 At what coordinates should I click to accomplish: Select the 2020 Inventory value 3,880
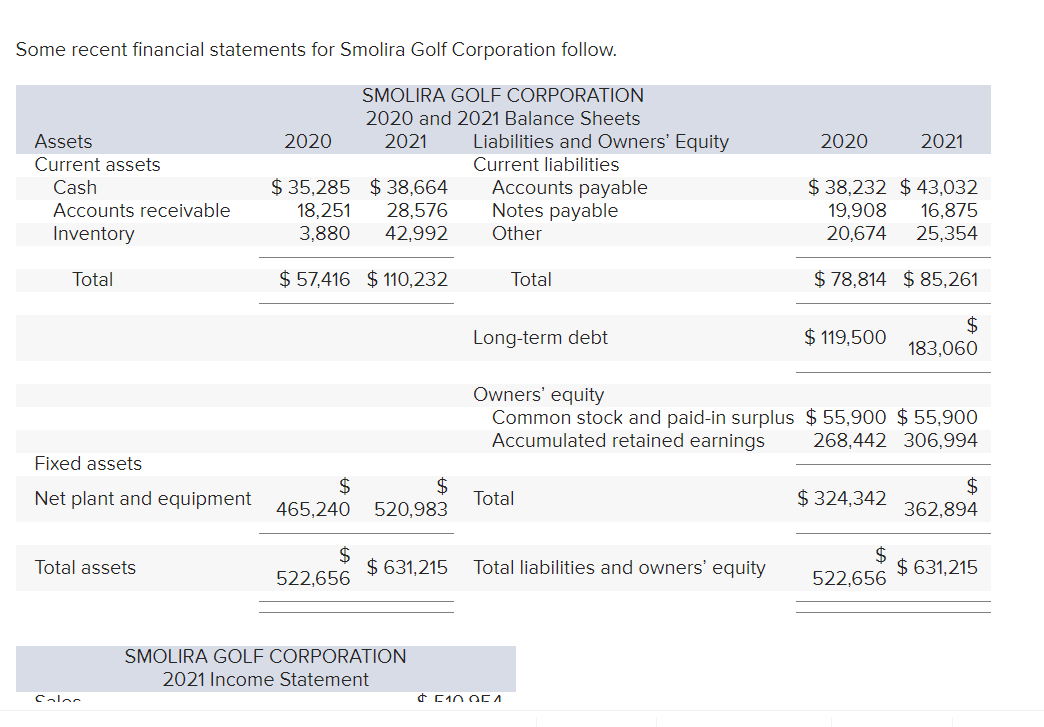pos(324,234)
